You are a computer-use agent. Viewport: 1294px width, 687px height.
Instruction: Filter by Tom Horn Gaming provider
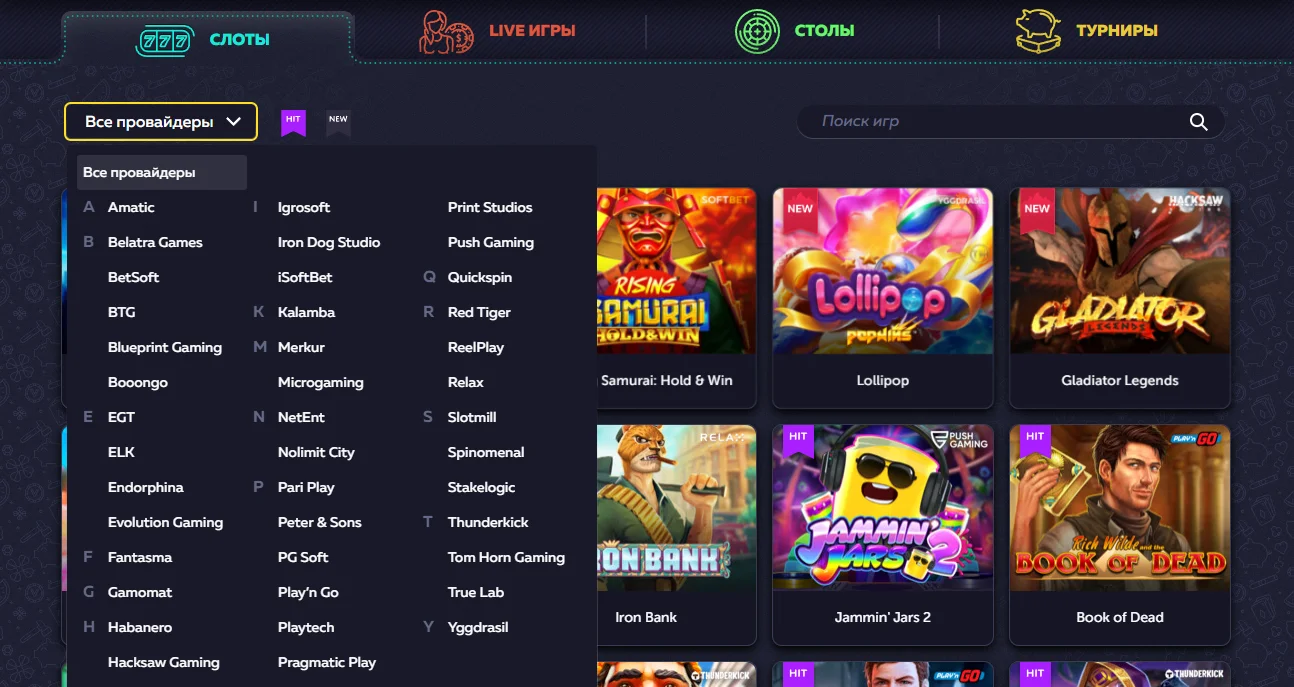pyautogui.click(x=506, y=557)
